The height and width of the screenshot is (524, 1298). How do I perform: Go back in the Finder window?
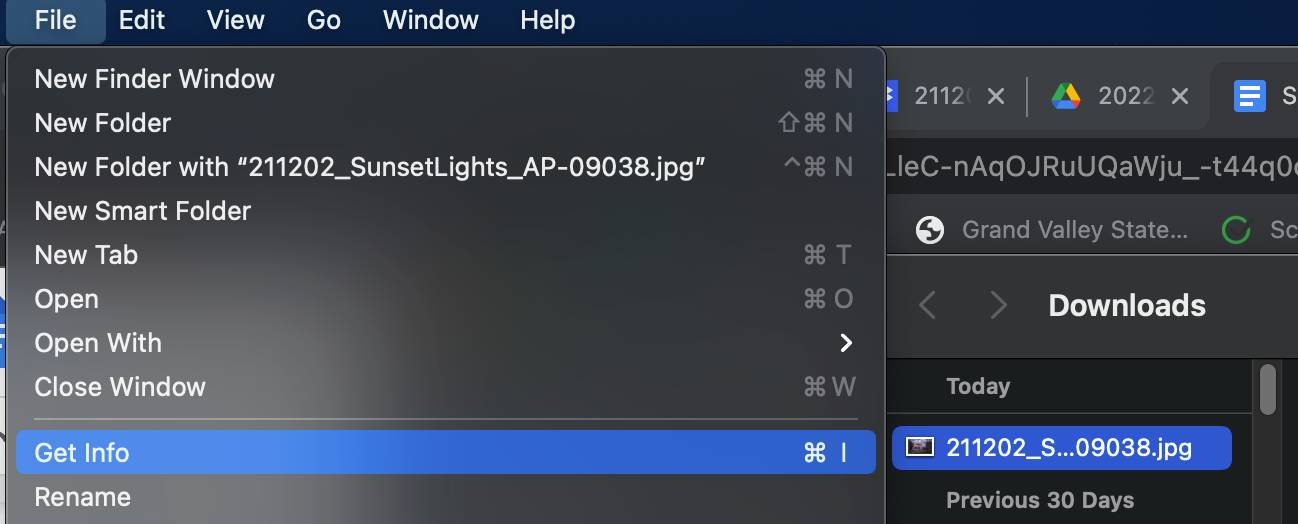point(927,305)
